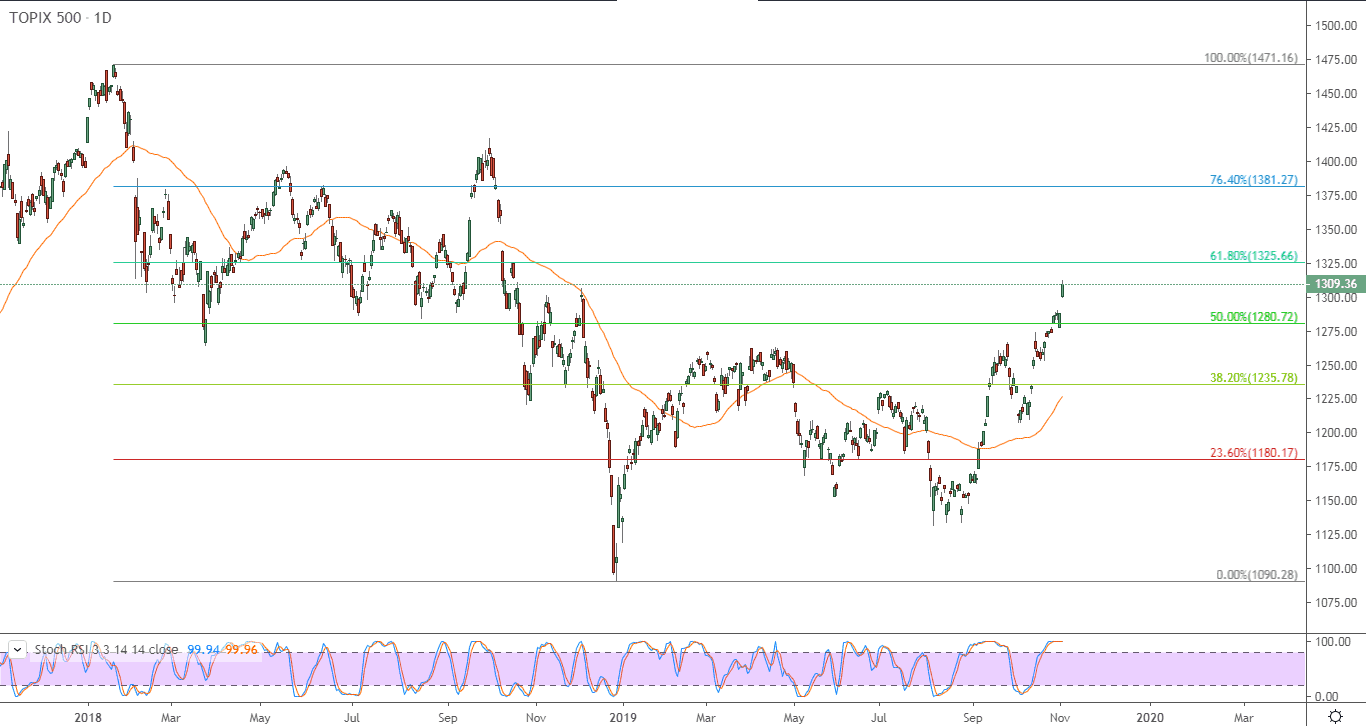Click the 2018 time axis label
This screenshot has width=1366, height=726.
pyautogui.click(x=88, y=716)
